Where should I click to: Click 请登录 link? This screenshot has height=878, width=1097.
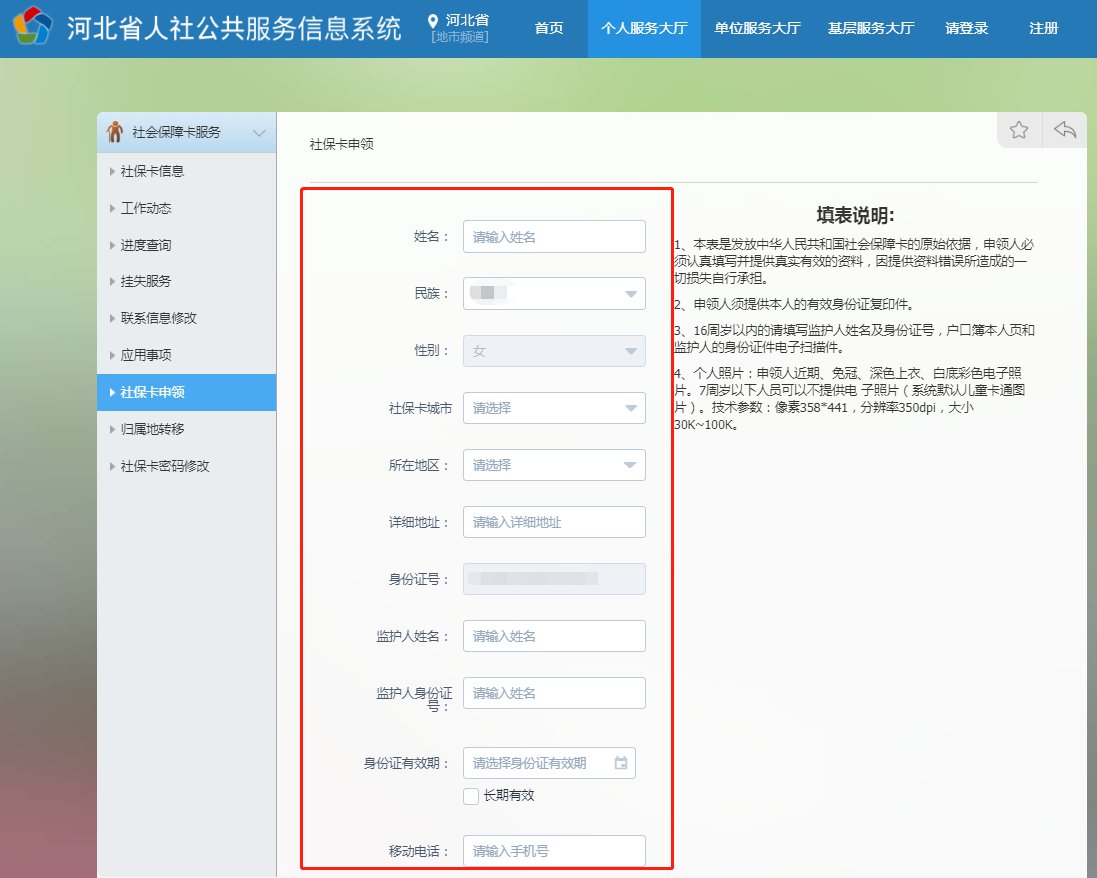[966, 28]
